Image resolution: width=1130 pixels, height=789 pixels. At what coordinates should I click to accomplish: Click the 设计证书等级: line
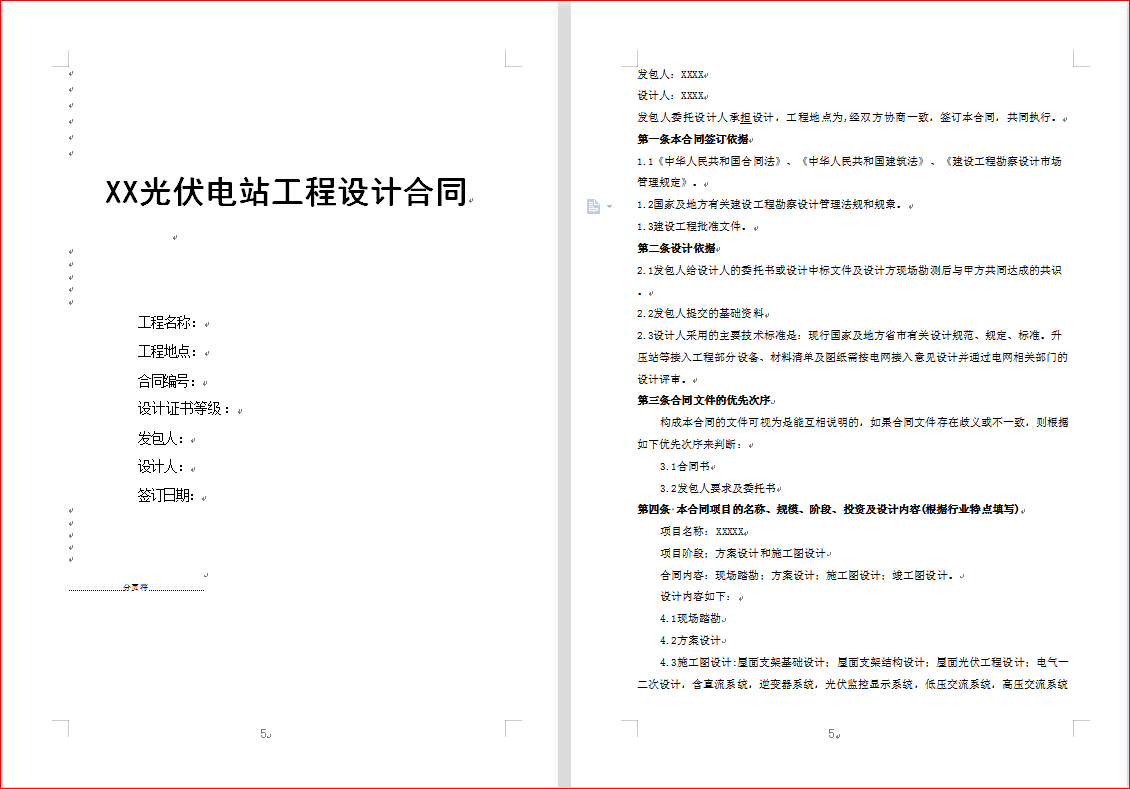coord(185,409)
